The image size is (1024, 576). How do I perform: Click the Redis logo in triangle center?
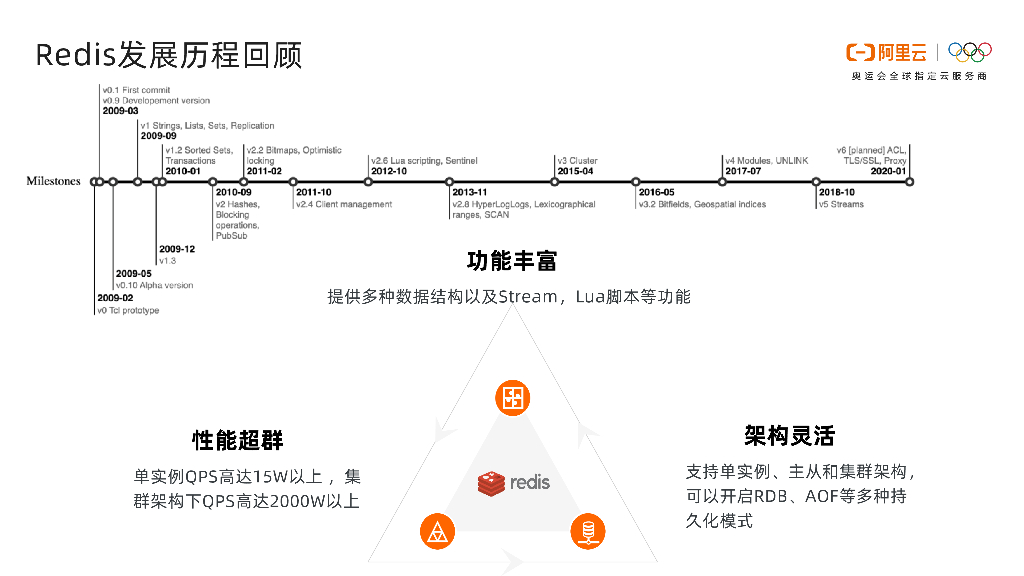pyautogui.click(x=514, y=483)
